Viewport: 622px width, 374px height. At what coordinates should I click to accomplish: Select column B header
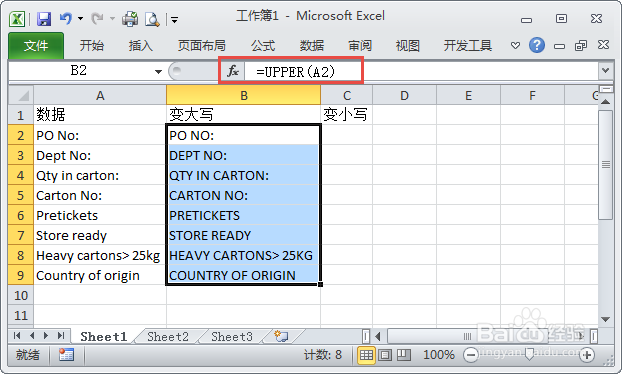[x=244, y=96]
